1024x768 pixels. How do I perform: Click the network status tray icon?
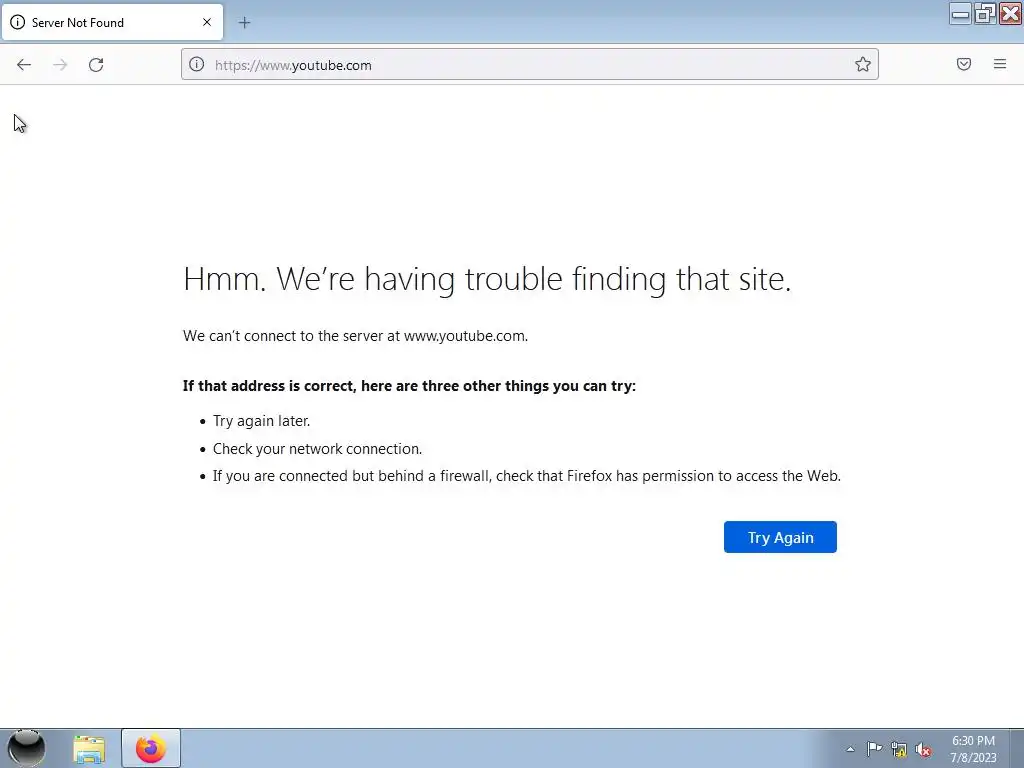[899, 750]
